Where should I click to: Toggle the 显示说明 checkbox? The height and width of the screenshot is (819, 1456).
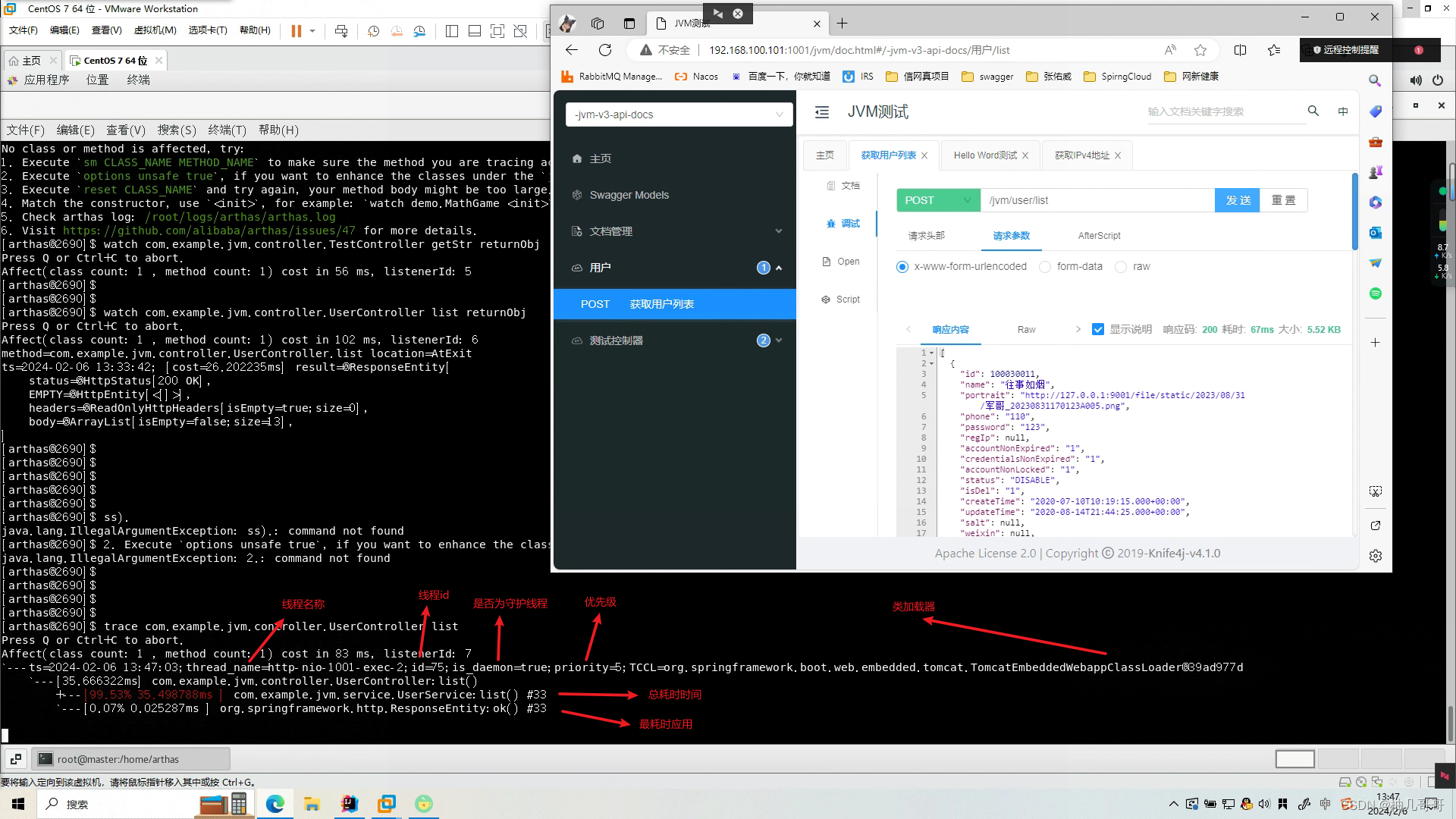tap(1098, 329)
